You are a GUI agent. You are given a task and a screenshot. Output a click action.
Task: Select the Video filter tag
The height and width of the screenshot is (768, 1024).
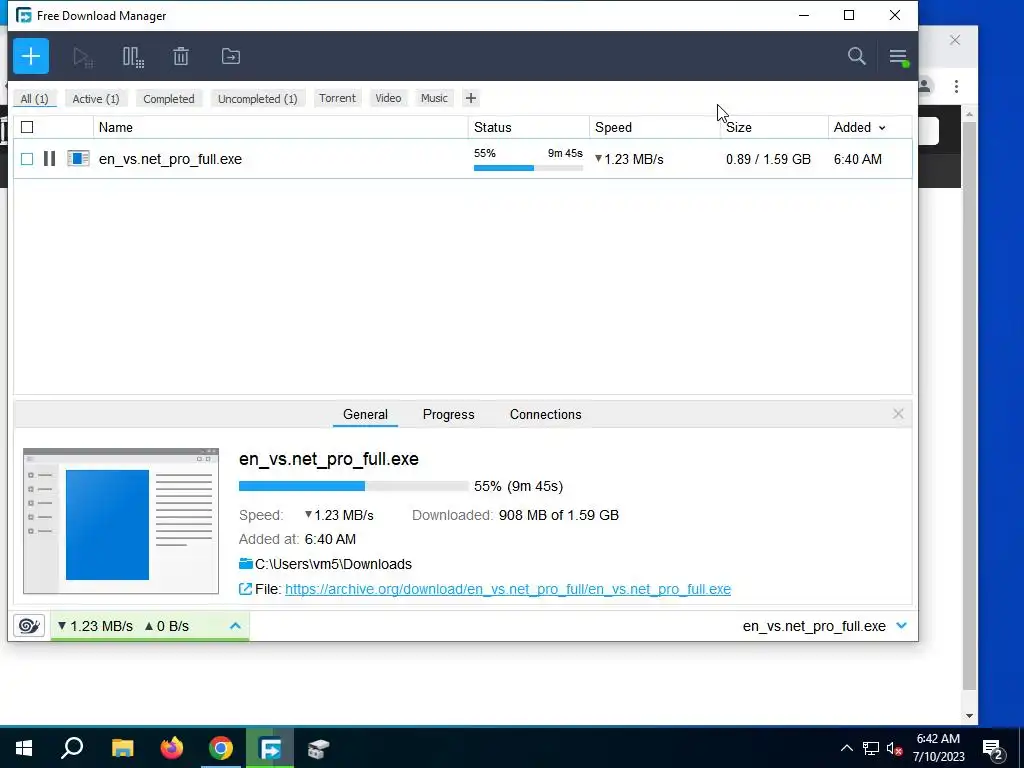(388, 98)
